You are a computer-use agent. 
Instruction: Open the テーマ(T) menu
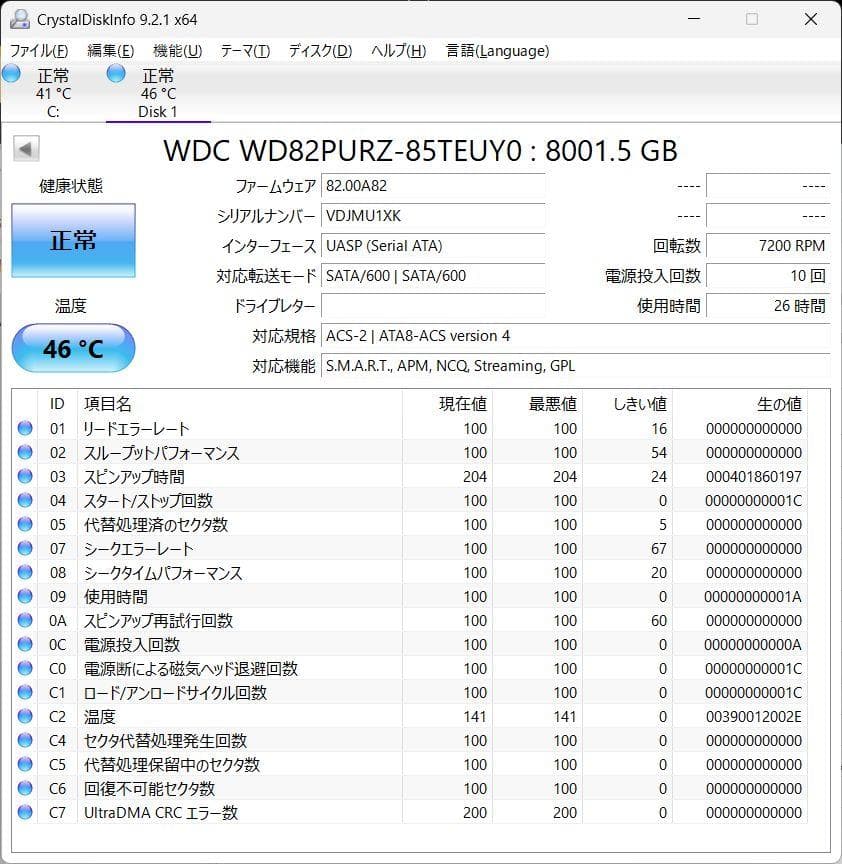[245, 51]
